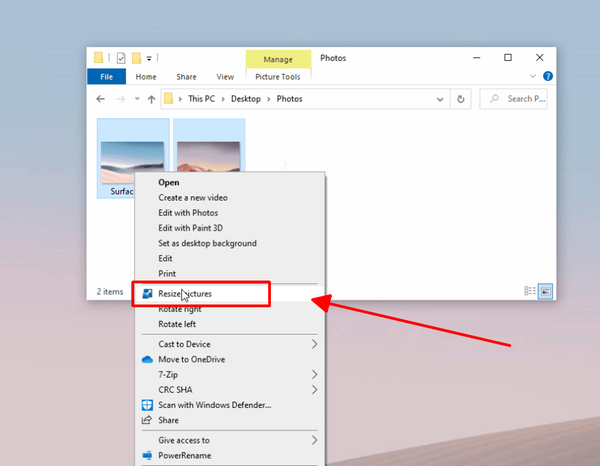Expand the 7-Zip submenu arrow

[314, 374]
